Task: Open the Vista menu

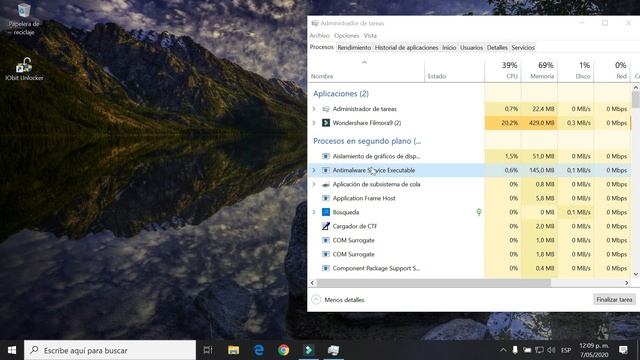Action: pos(370,36)
